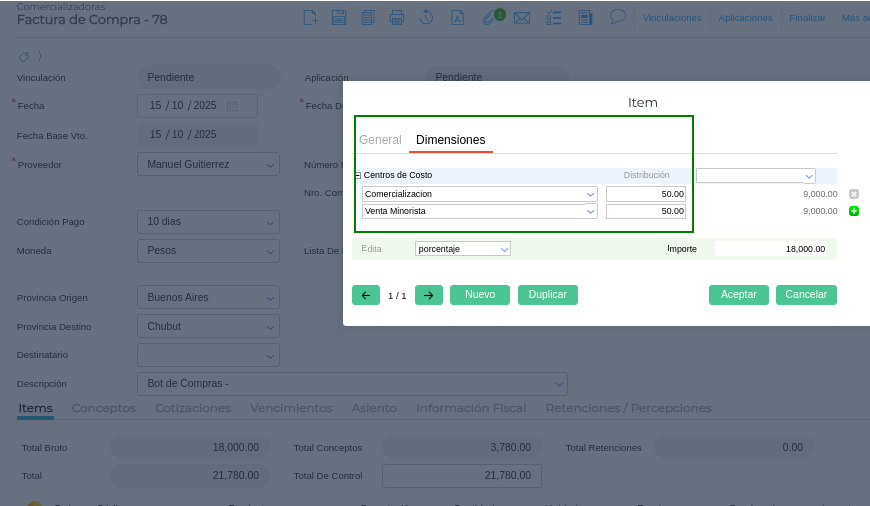The height and width of the screenshot is (506, 870).
Task: Click the printer icon
Action: point(397,17)
